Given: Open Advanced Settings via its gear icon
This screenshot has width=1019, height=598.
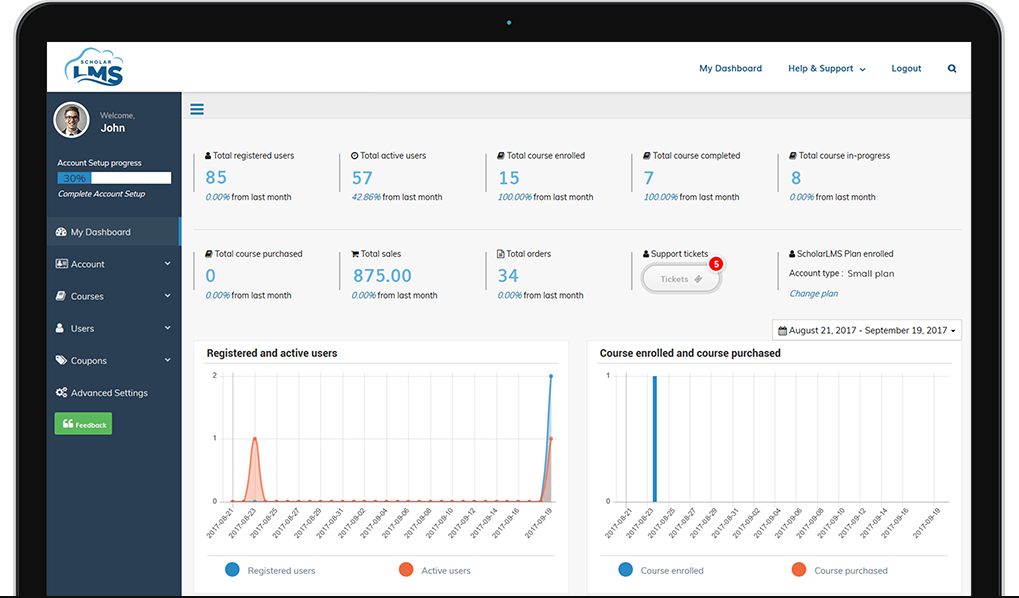Looking at the screenshot, I should coord(61,392).
